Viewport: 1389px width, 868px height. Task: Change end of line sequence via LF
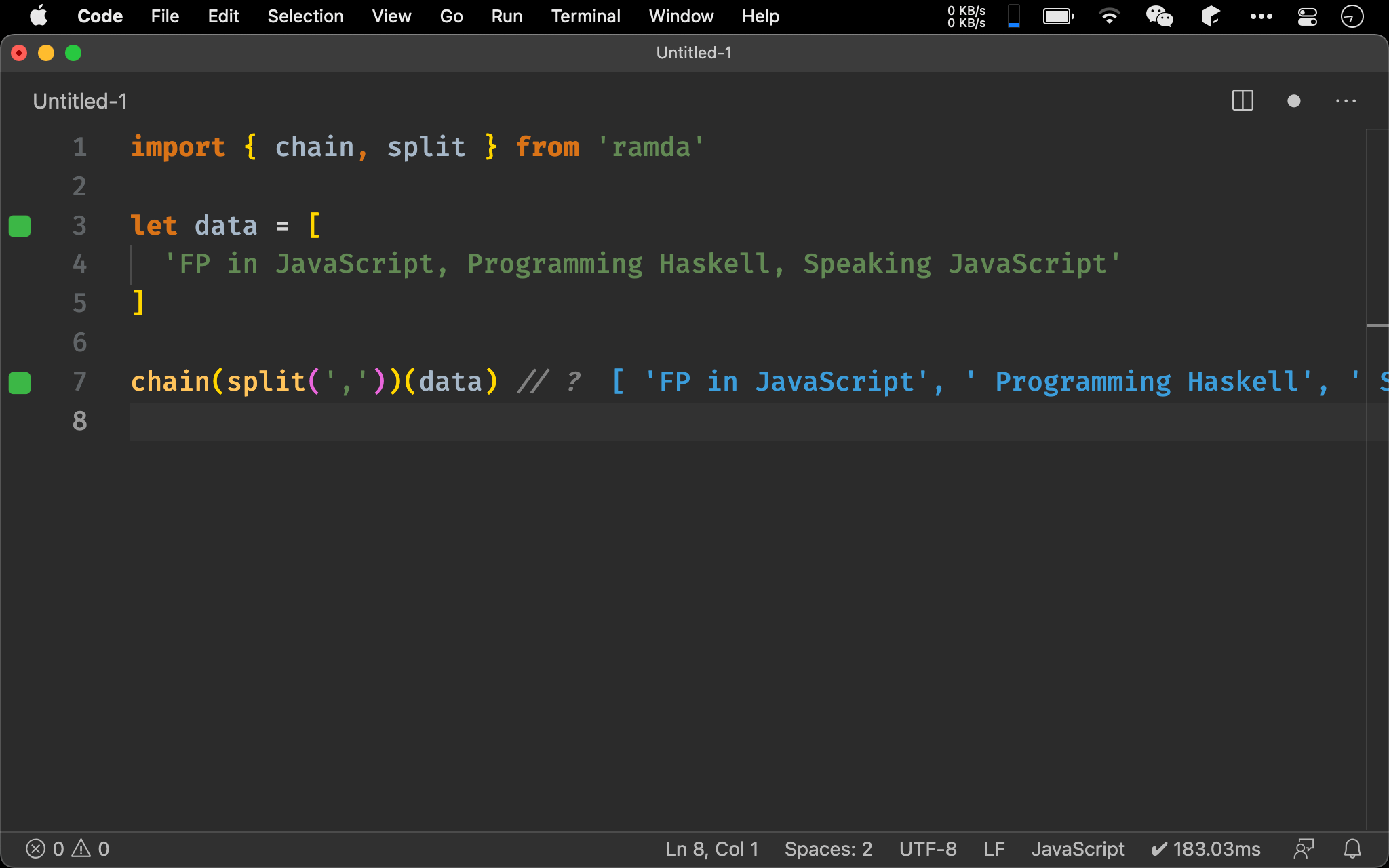tap(994, 849)
